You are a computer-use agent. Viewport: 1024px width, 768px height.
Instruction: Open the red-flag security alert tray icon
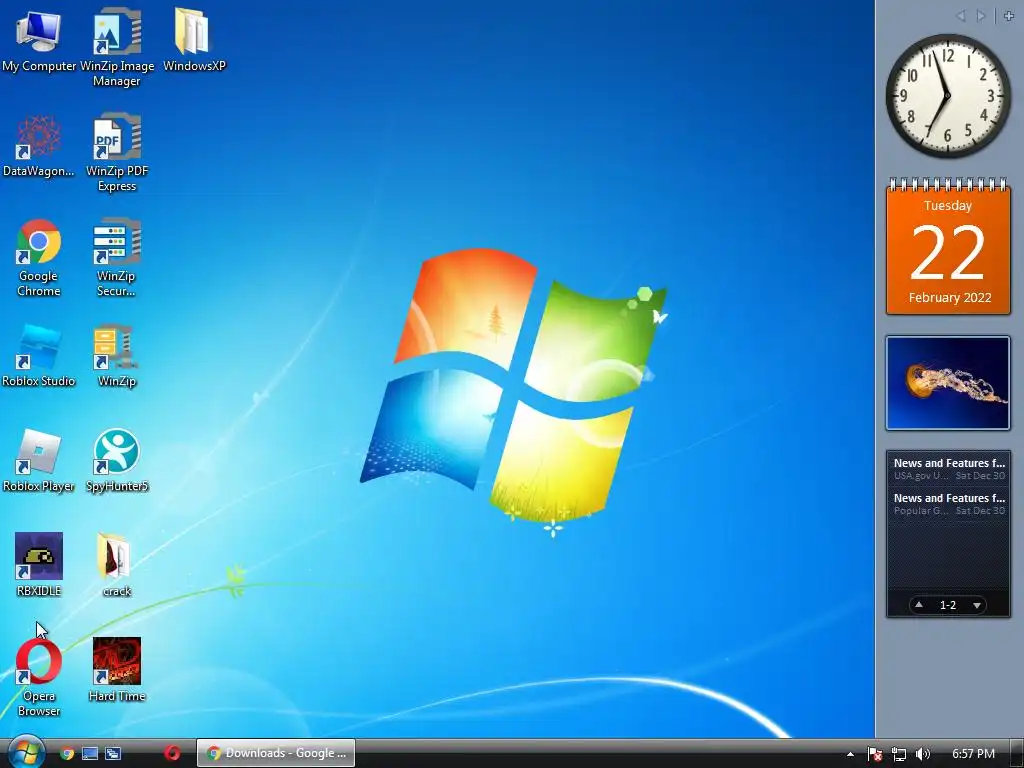coord(875,754)
